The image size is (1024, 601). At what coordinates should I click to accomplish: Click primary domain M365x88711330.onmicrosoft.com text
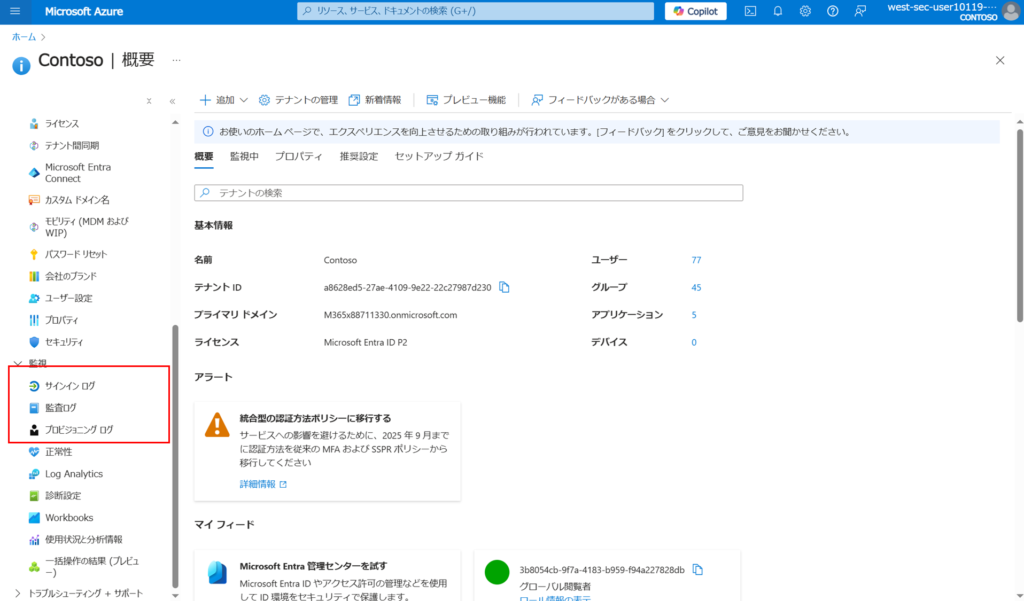[x=391, y=315]
